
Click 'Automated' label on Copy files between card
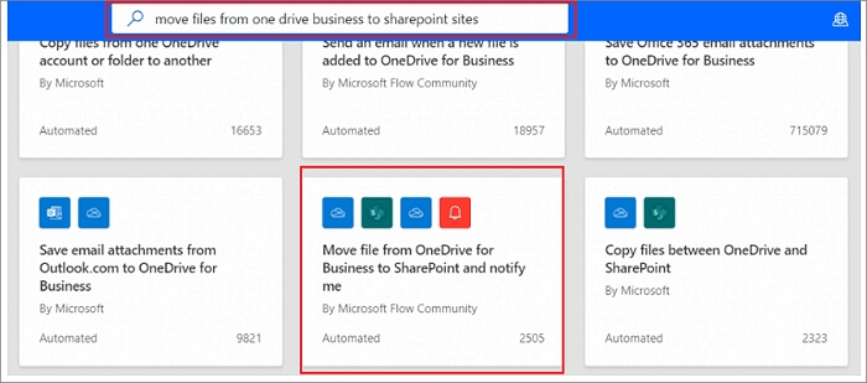[x=634, y=338]
